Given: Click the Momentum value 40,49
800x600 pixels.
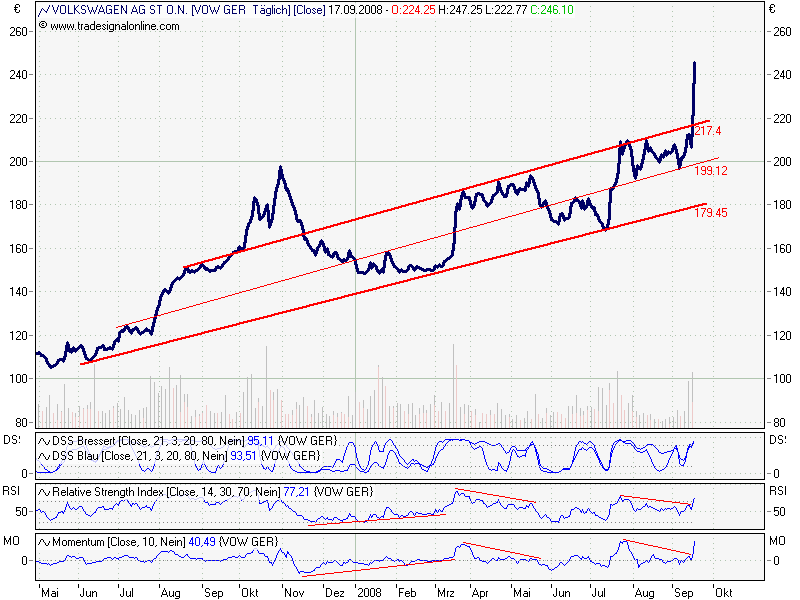Looking at the screenshot, I should [202, 542].
